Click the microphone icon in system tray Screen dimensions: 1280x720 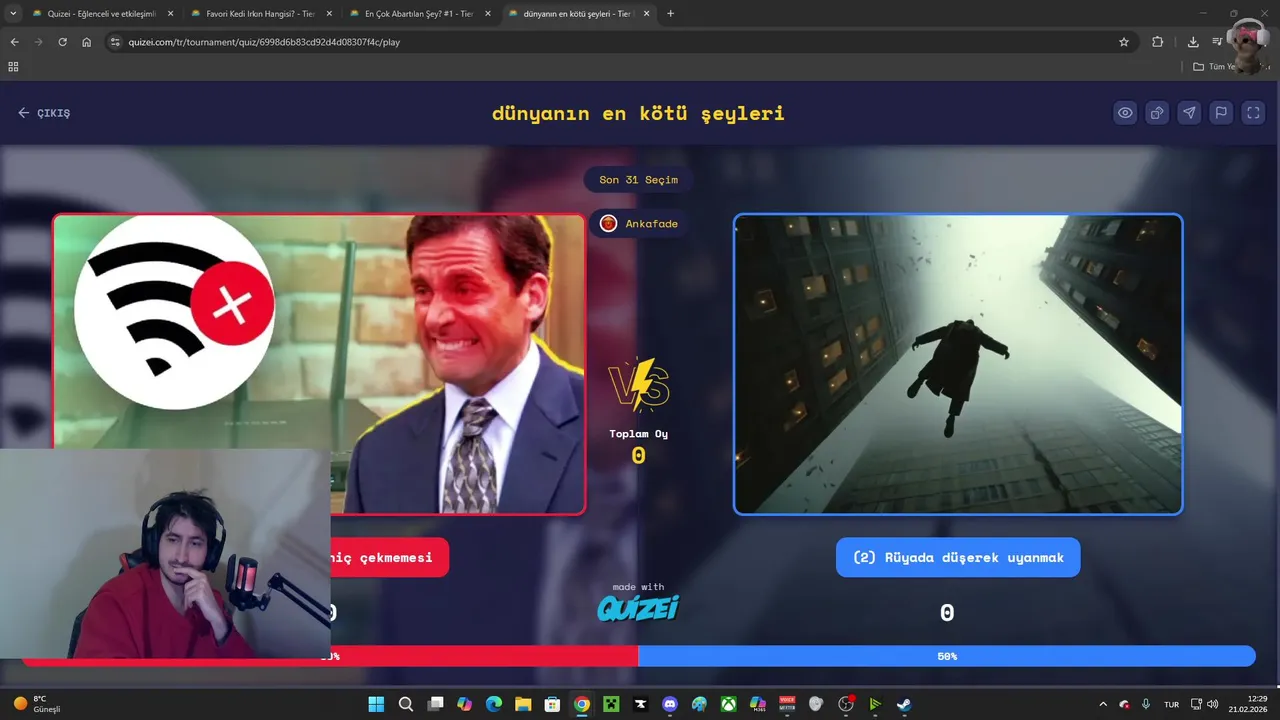tap(1146, 704)
